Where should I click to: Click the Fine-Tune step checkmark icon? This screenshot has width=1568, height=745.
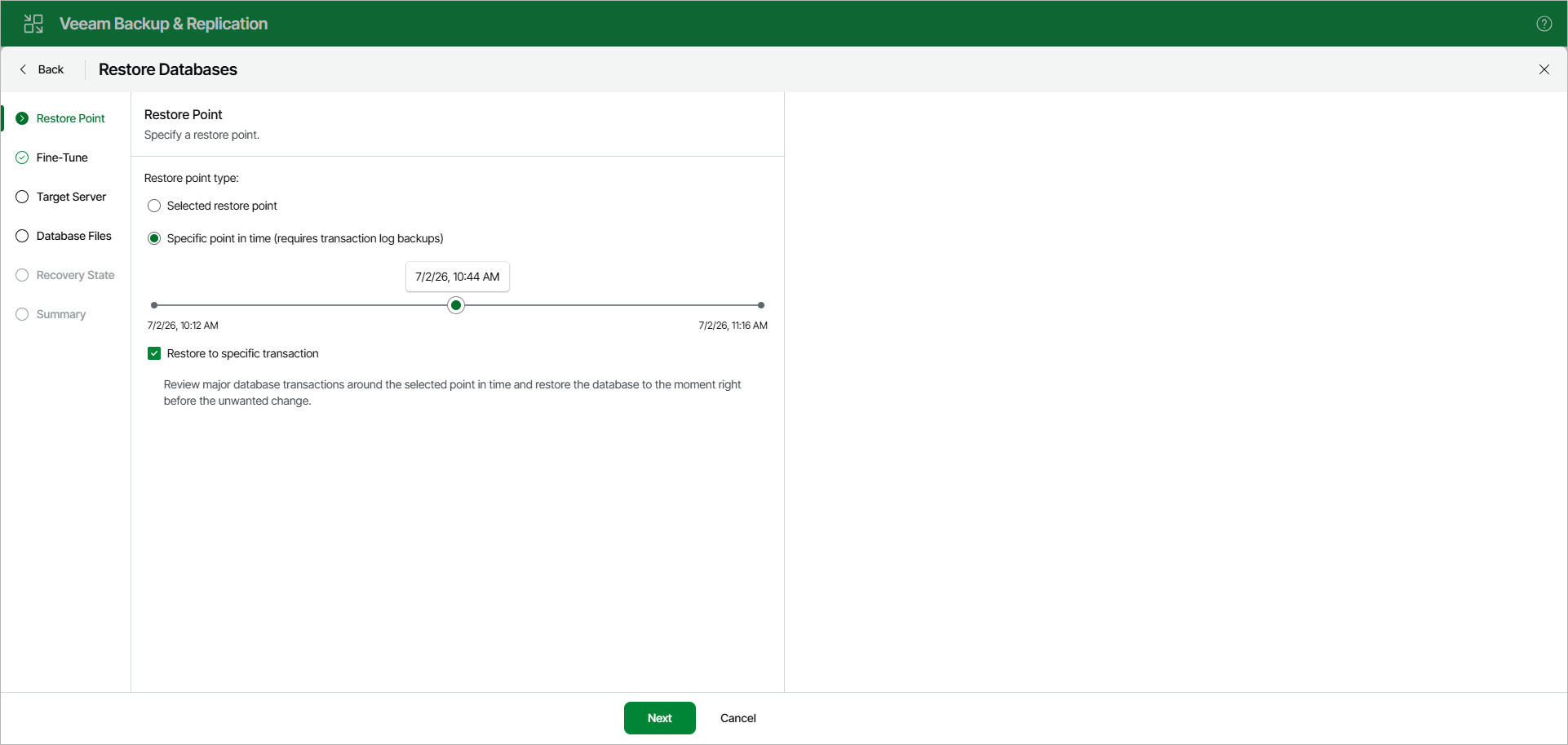(x=22, y=157)
